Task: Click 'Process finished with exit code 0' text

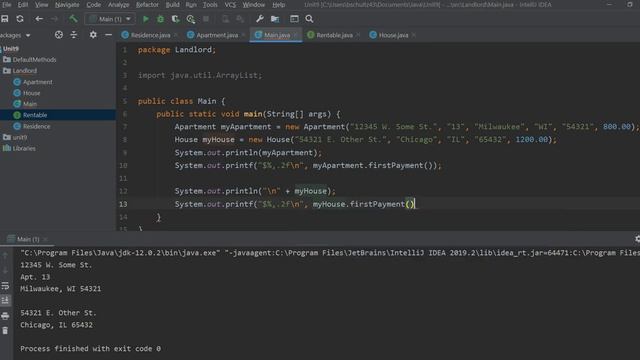Action: click(91, 349)
